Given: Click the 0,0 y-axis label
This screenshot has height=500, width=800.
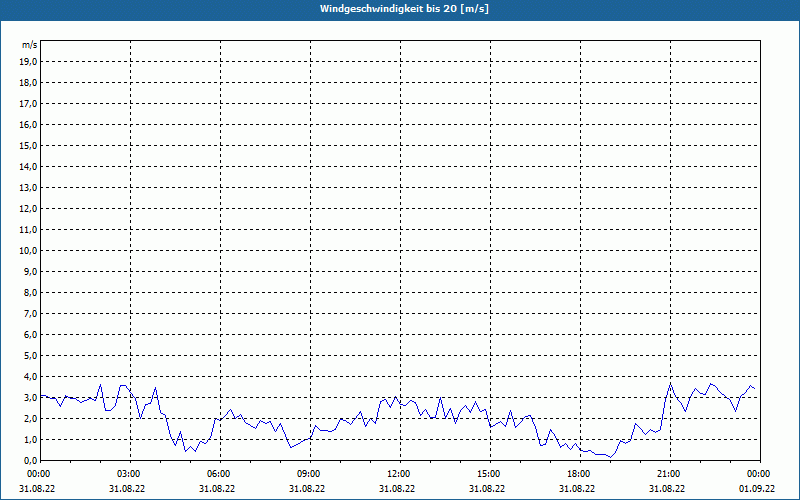Looking at the screenshot, I should (31, 460).
